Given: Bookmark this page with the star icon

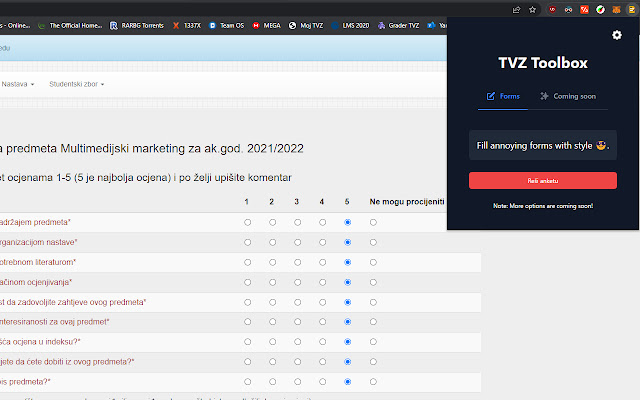Looking at the screenshot, I should pyautogui.click(x=532, y=10).
